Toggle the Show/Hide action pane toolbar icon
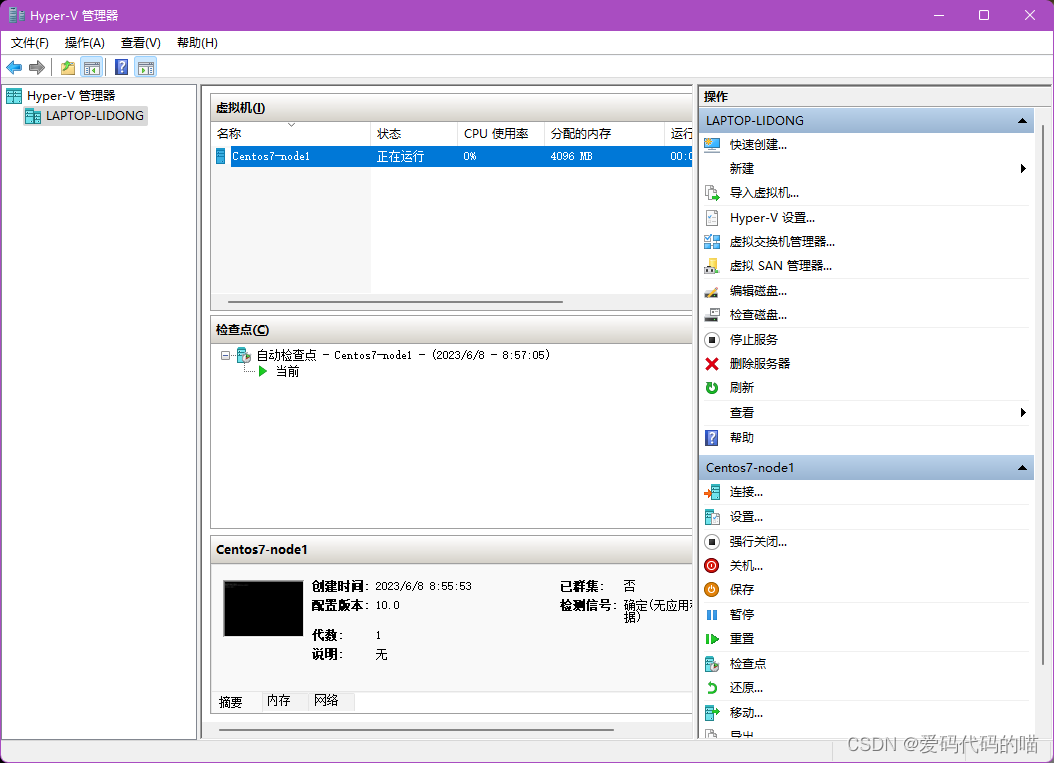 146,67
